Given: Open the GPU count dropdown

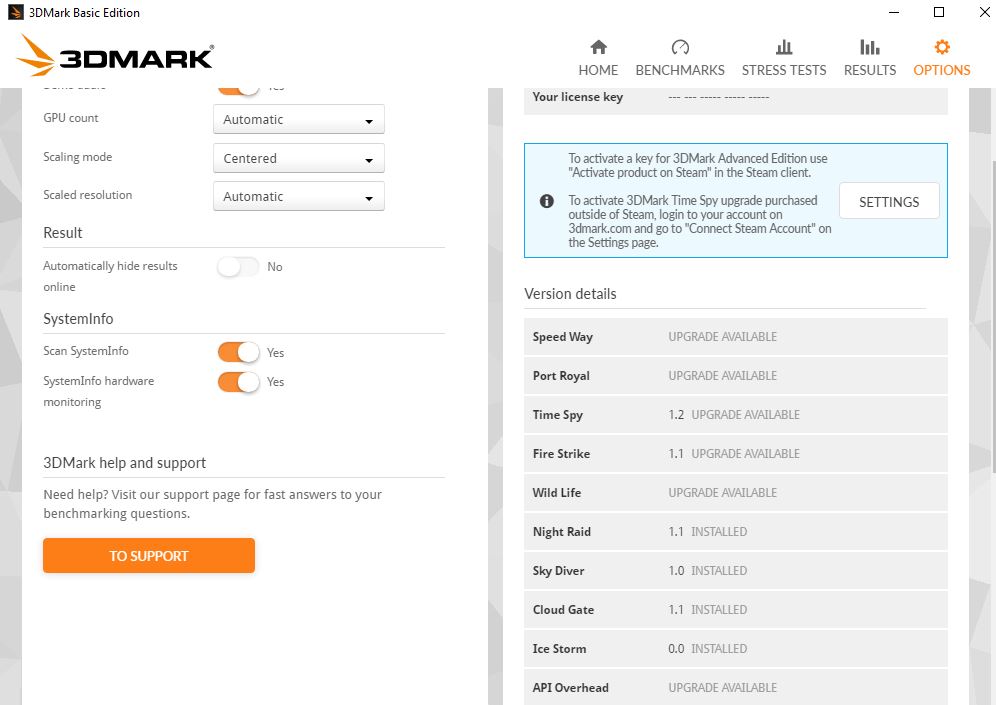Looking at the screenshot, I should coord(299,119).
